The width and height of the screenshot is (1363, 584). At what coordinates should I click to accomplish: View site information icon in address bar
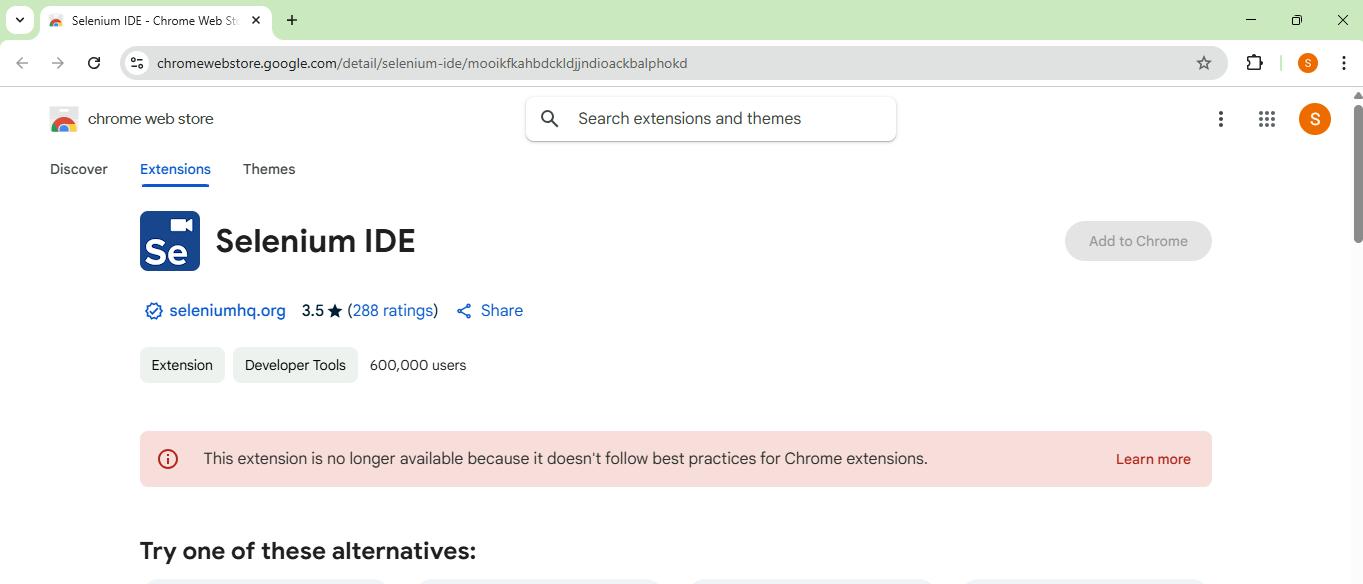pyautogui.click(x=138, y=63)
